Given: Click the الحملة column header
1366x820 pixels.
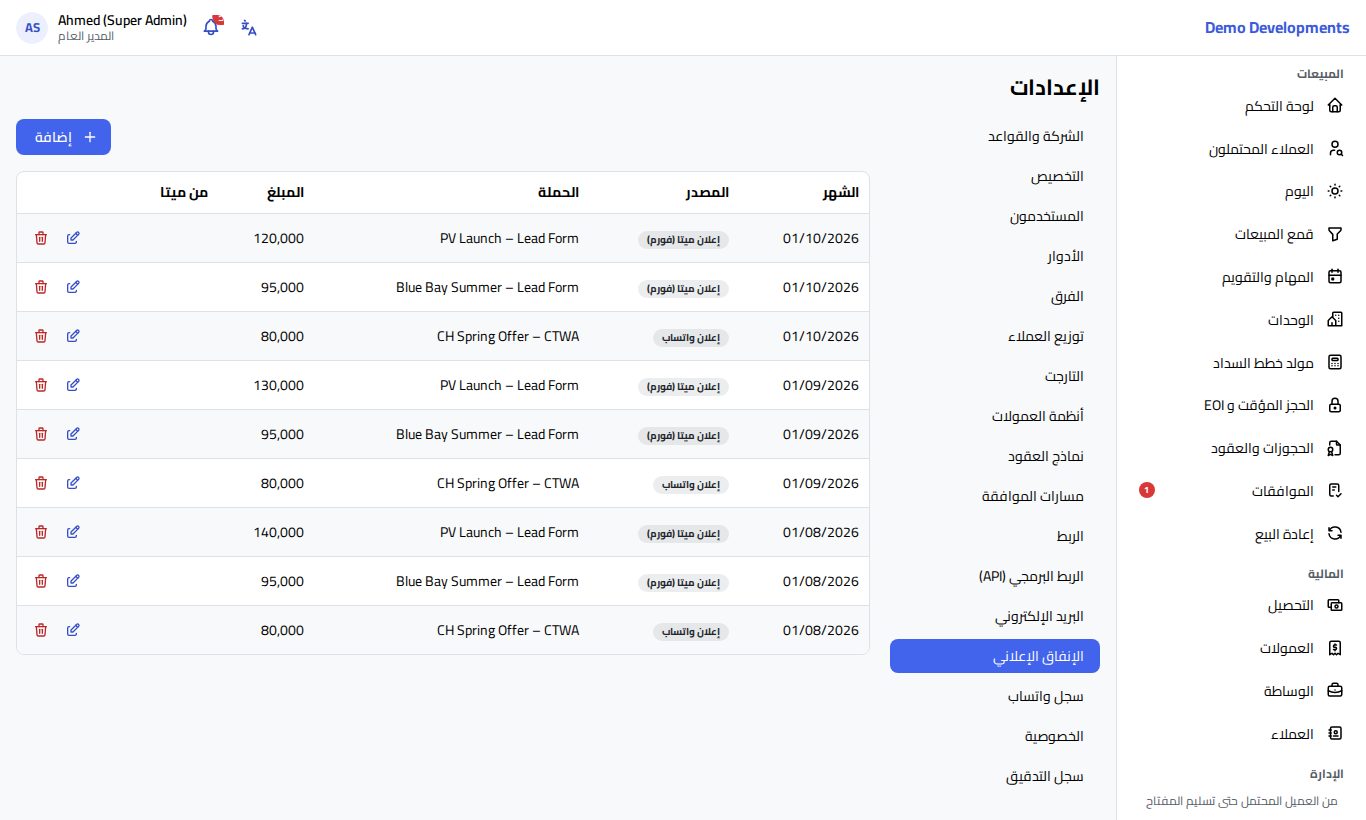Looking at the screenshot, I should pyautogui.click(x=559, y=192).
